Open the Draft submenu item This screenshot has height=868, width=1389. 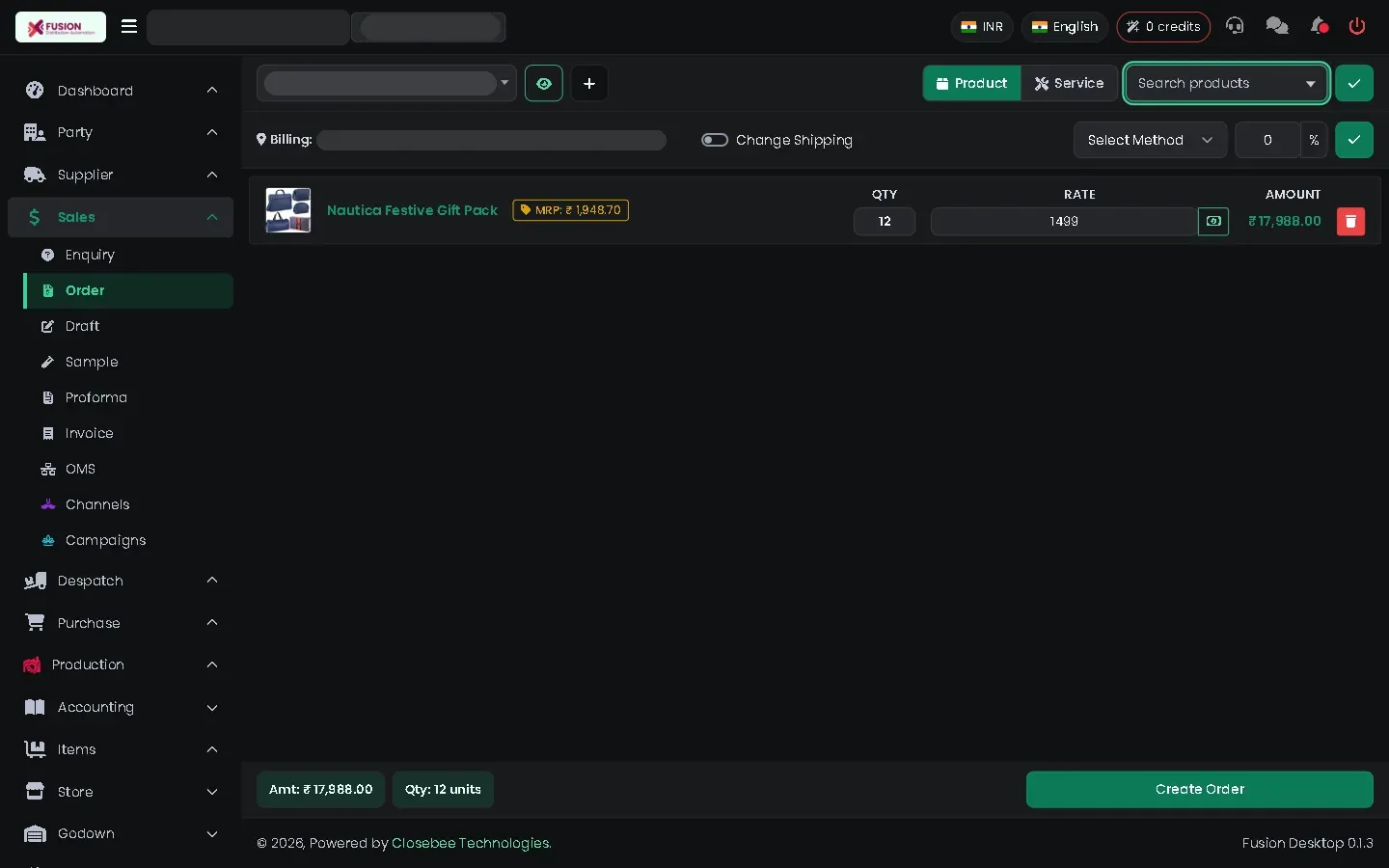[128, 326]
